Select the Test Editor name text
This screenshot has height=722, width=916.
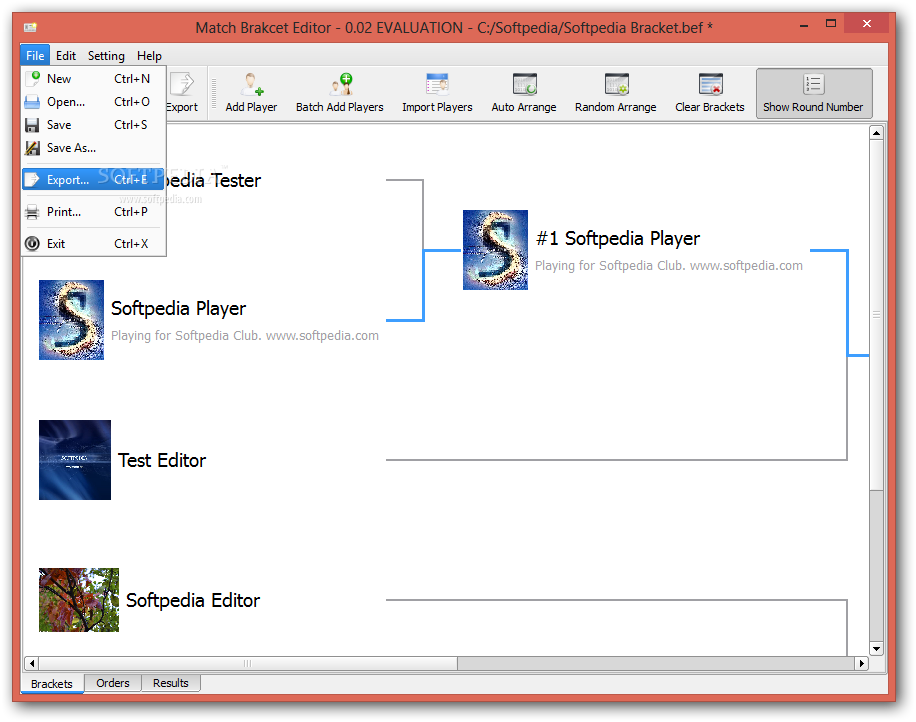tap(162, 460)
